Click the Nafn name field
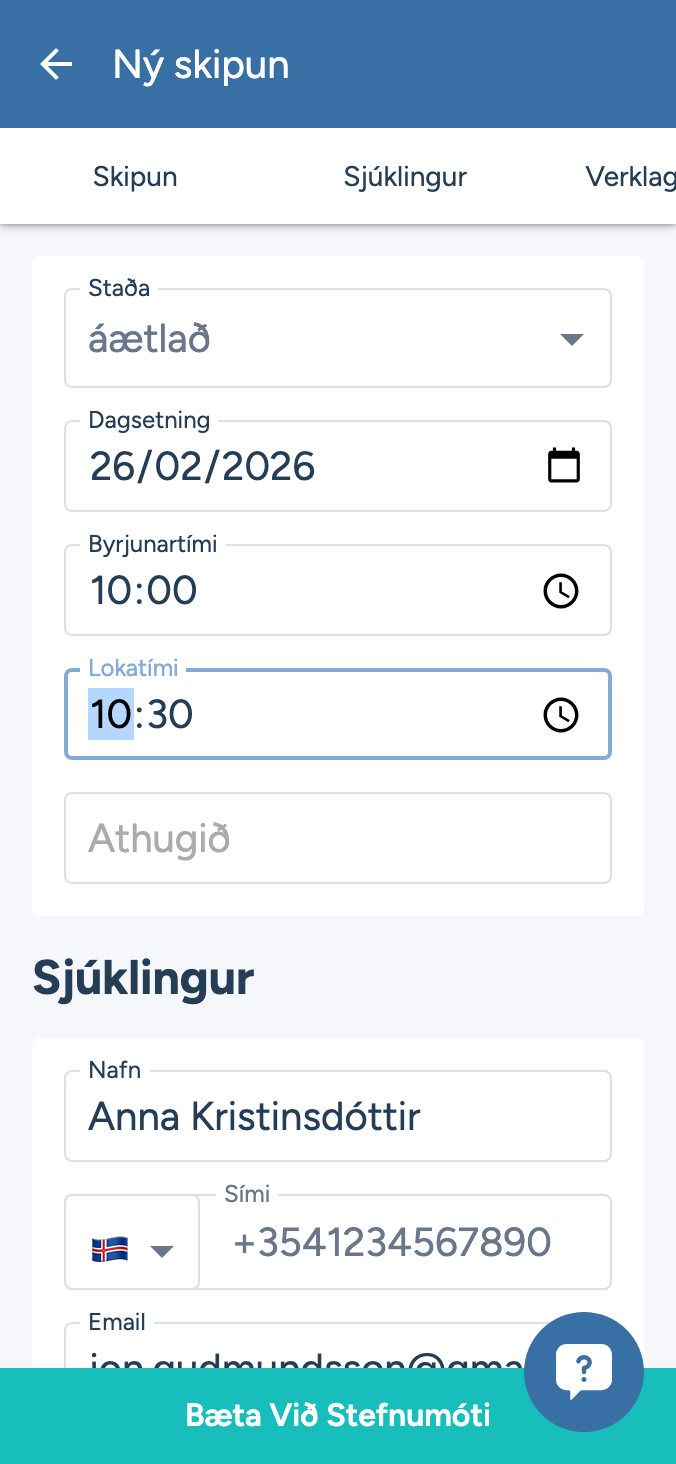Viewport: 676px width, 1464px height. [338, 1116]
